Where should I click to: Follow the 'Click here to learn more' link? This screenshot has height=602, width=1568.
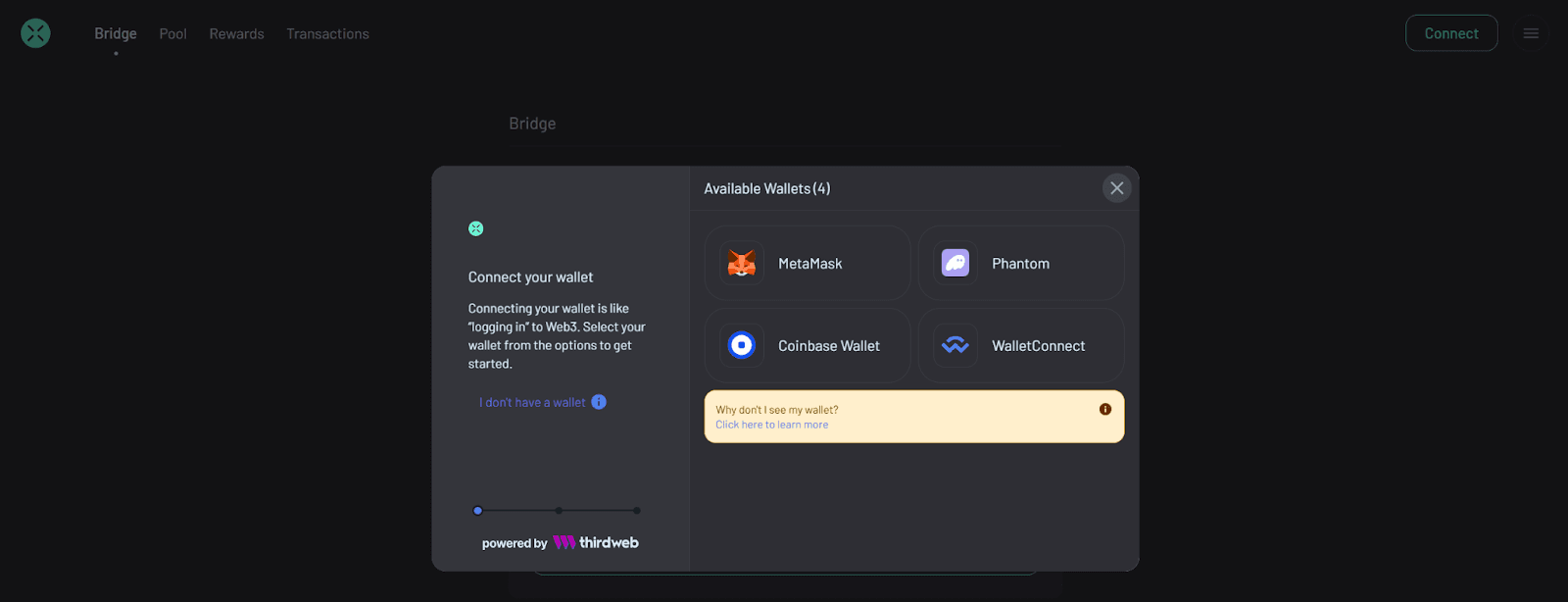(771, 425)
